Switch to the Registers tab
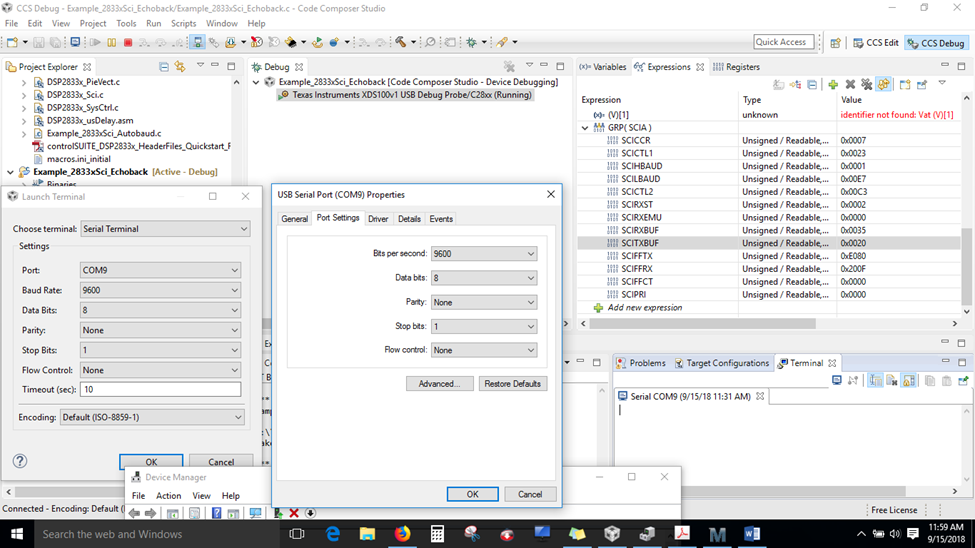Viewport: 975px width, 548px height. [x=736, y=67]
